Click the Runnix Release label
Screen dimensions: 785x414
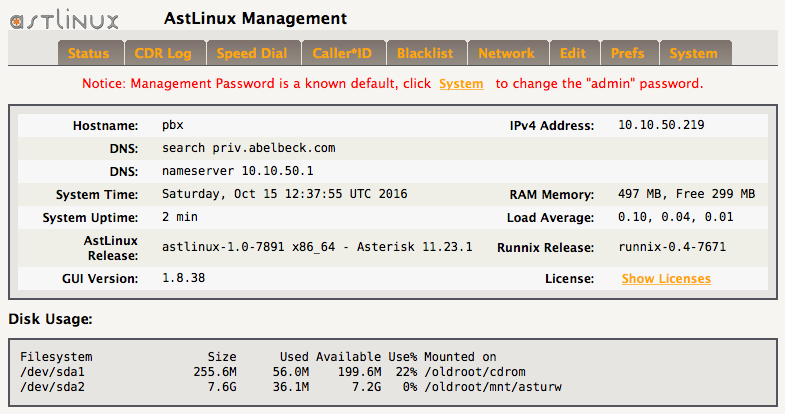(x=546, y=248)
